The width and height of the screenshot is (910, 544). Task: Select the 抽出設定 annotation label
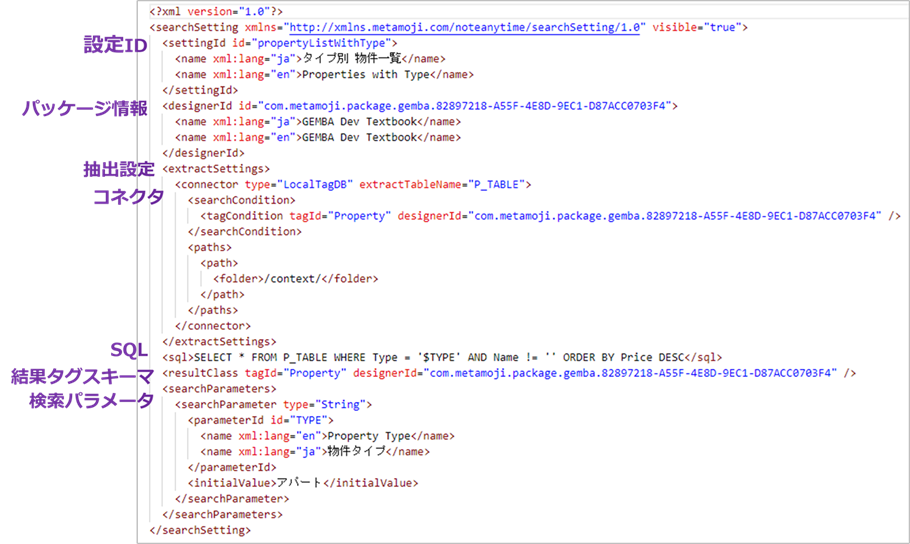tap(118, 169)
